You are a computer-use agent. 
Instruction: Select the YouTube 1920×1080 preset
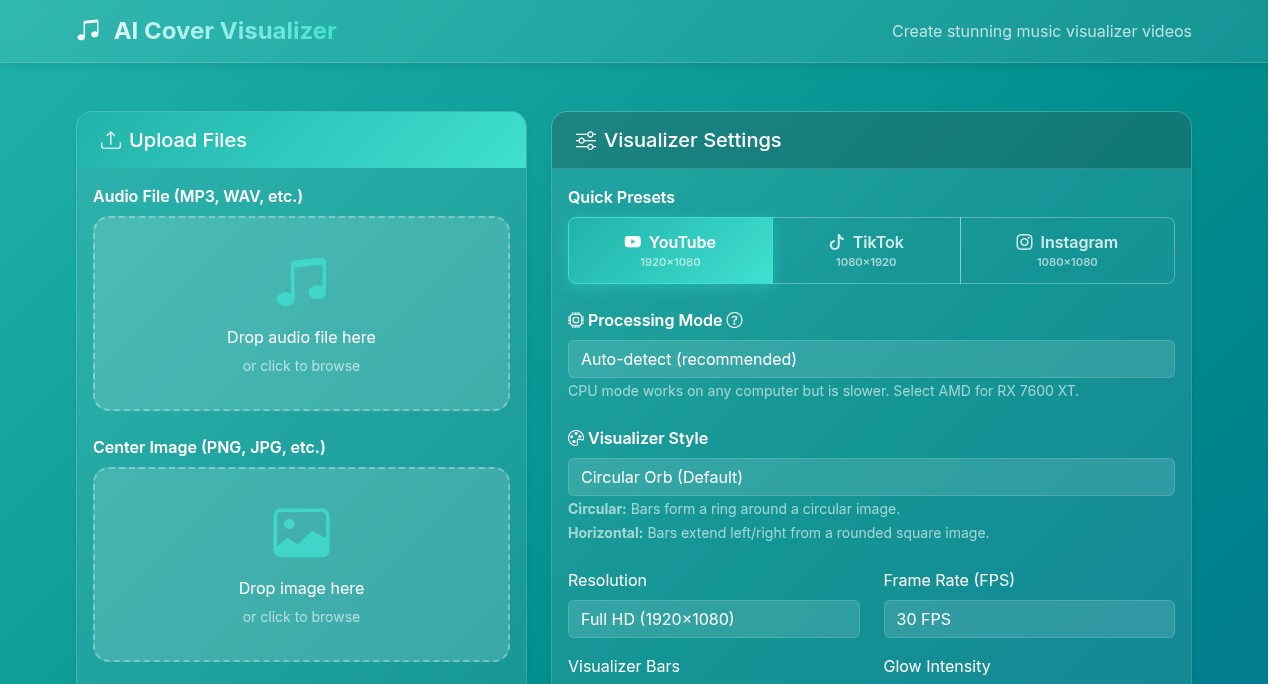coord(671,251)
